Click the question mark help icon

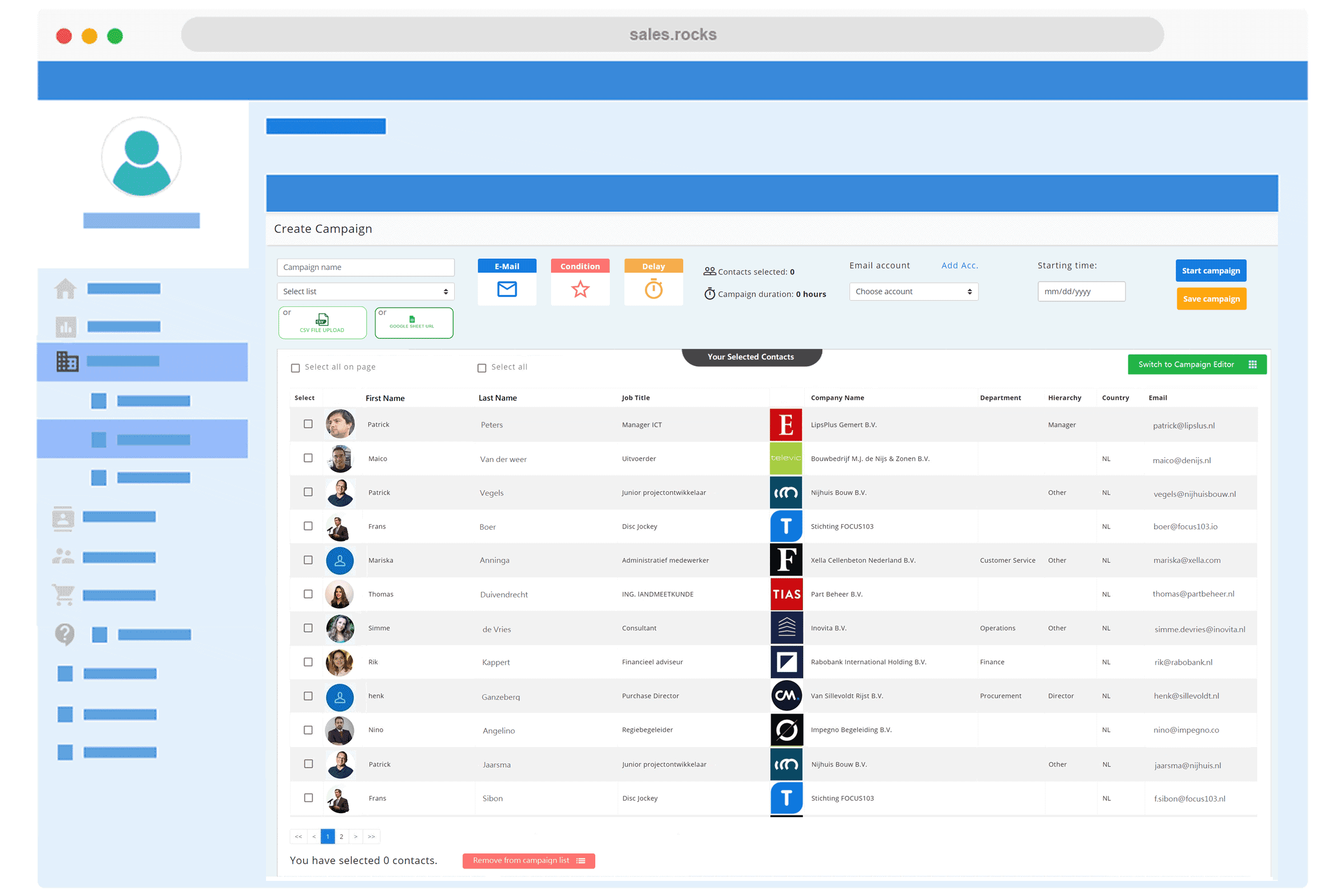click(64, 634)
